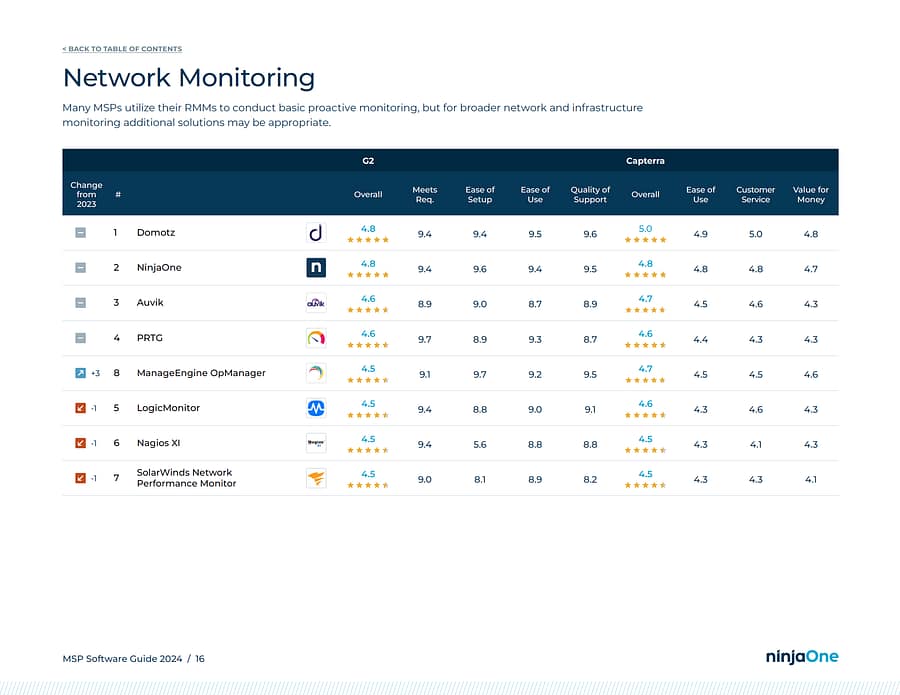Click the up-arrow change indicator for ManageEngine
900x695 pixels.
click(81, 373)
